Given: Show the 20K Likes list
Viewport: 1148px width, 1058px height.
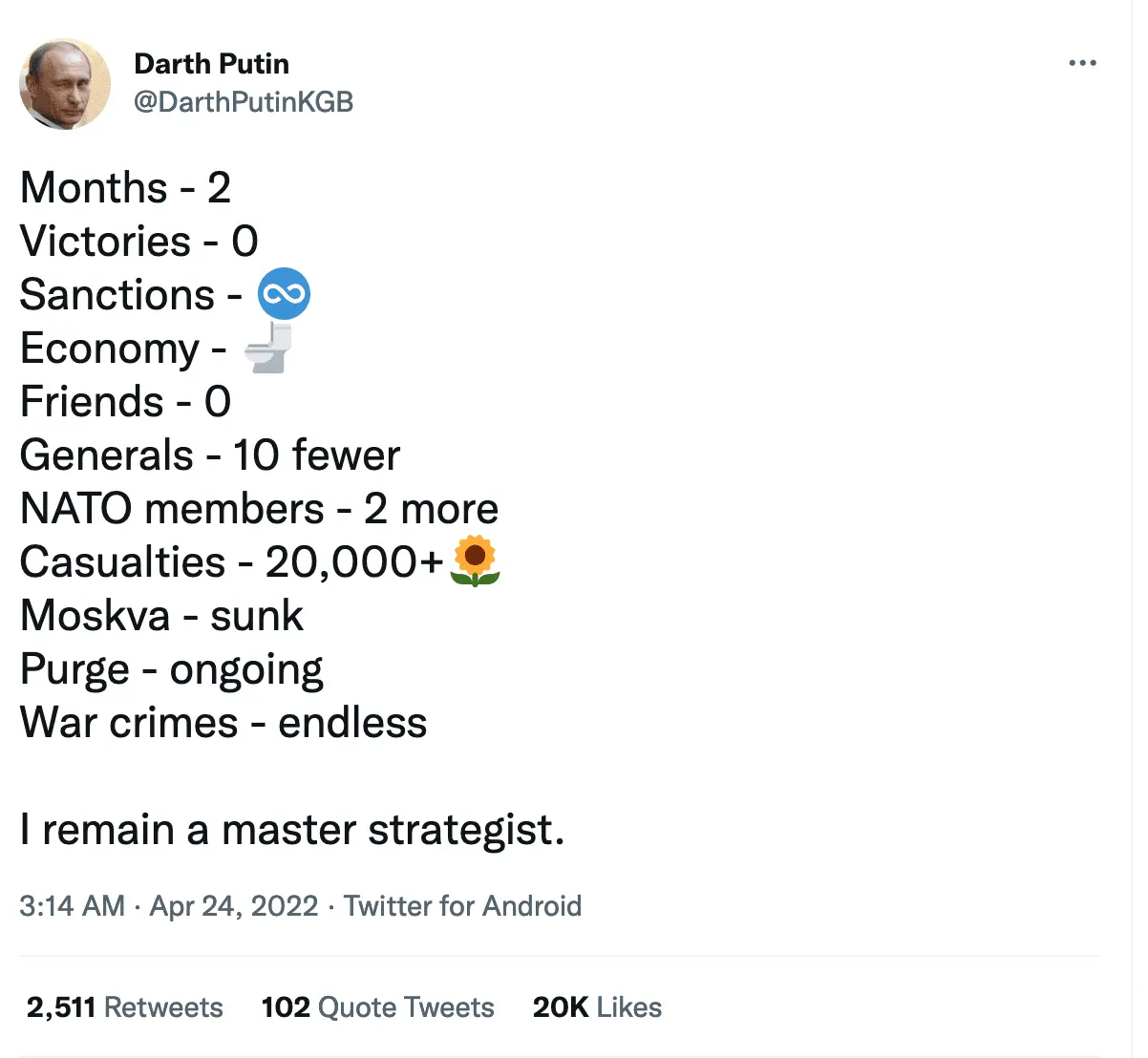Looking at the screenshot, I should tap(597, 1007).
